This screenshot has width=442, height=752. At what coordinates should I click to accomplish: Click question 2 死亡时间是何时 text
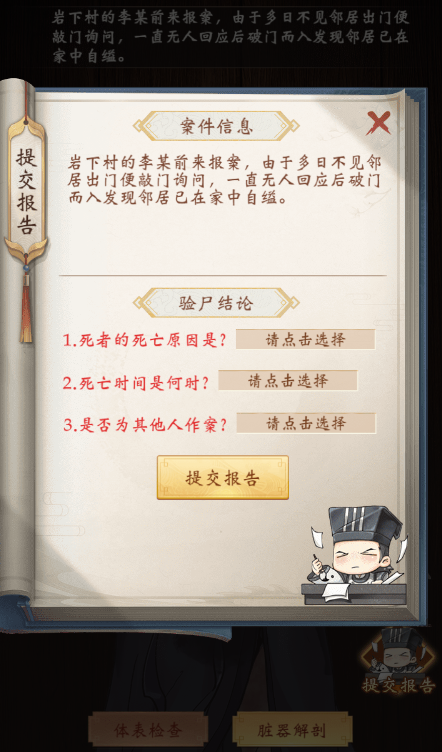click(136, 383)
